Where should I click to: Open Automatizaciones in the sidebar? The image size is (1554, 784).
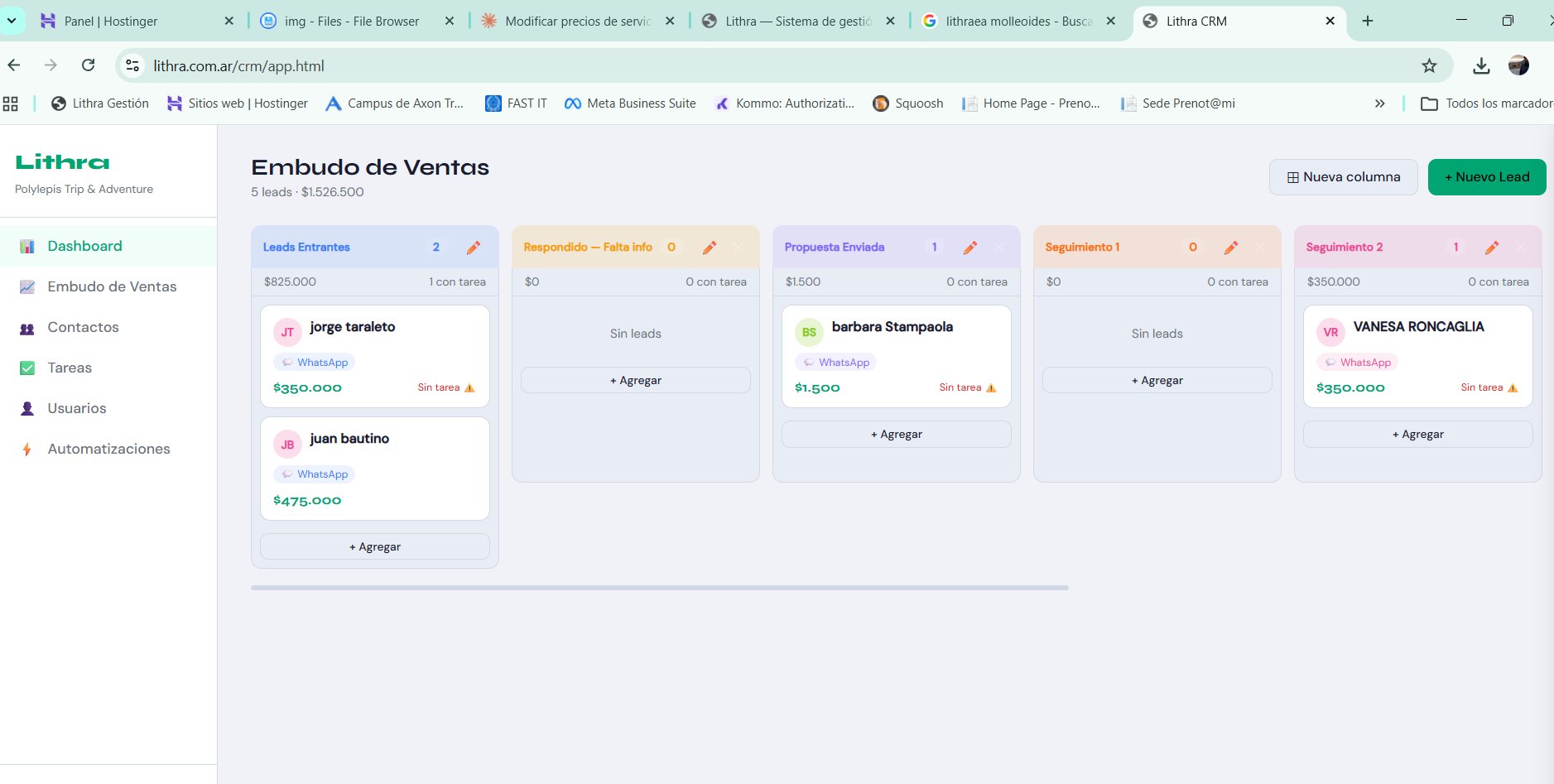click(108, 449)
